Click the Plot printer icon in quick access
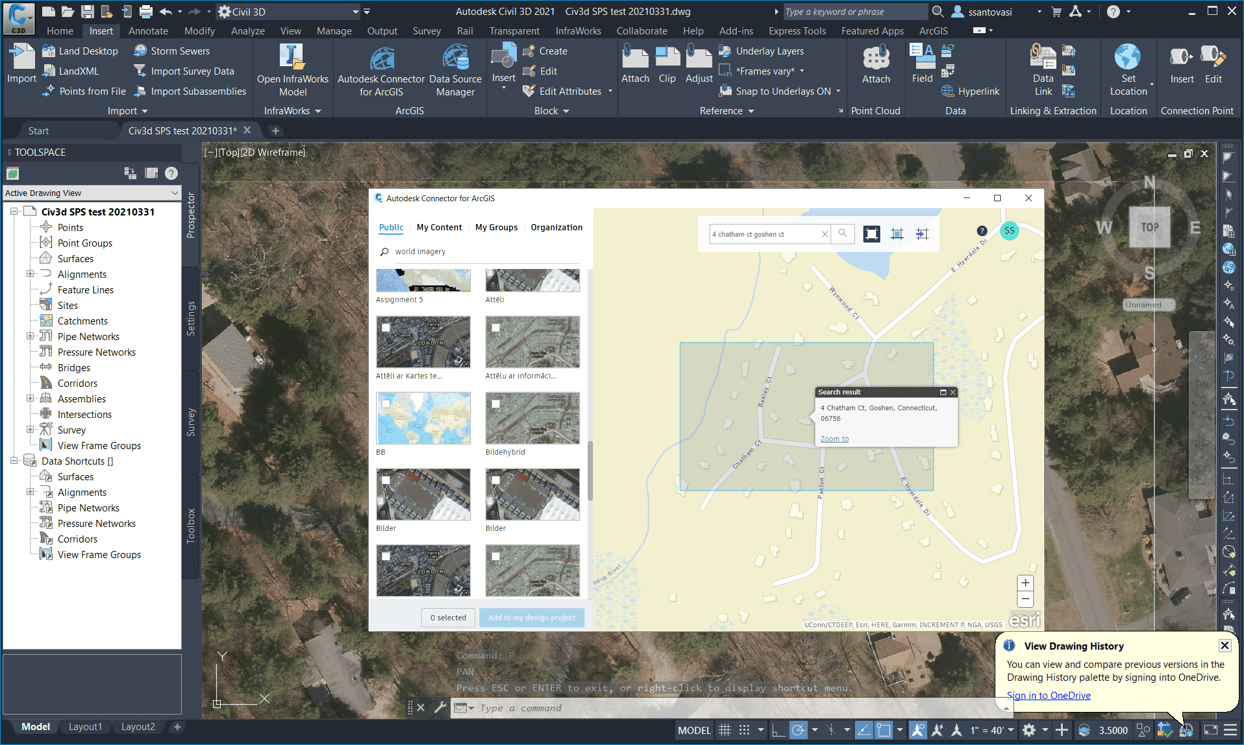 click(x=146, y=12)
